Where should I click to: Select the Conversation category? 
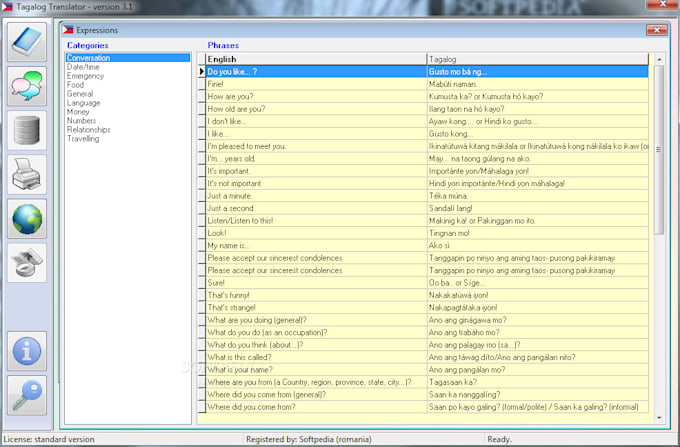point(128,58)
